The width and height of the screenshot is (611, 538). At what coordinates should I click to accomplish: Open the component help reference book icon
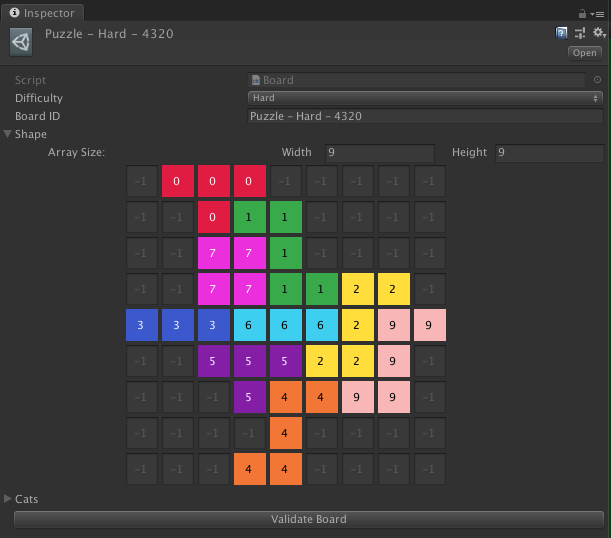click(x=562, y=33)
